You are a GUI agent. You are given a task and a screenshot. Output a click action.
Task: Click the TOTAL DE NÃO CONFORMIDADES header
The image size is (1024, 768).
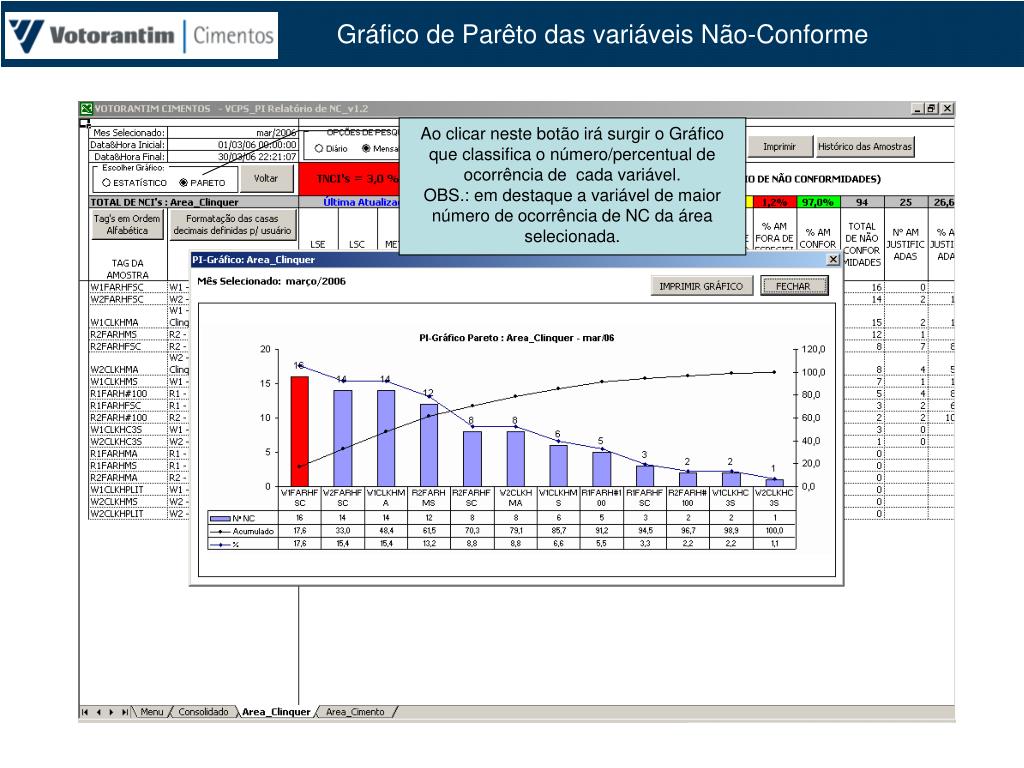862,244
